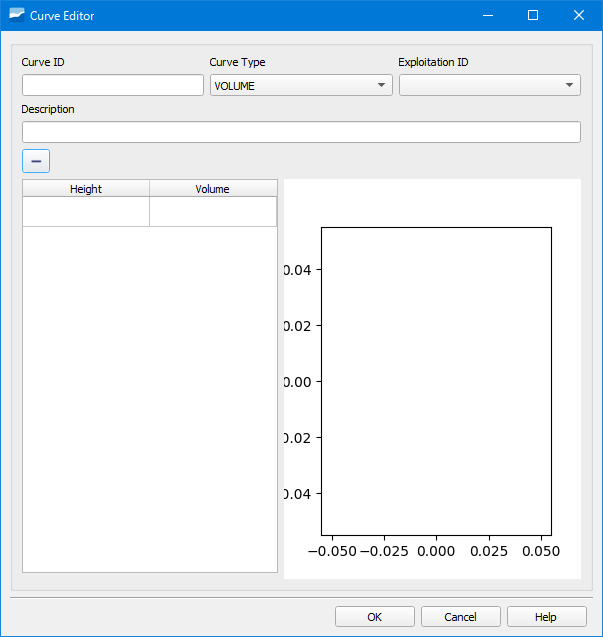This screenshot has width=603, height=637.
Task: Select the first empty Volume cell
Action: 213,212
